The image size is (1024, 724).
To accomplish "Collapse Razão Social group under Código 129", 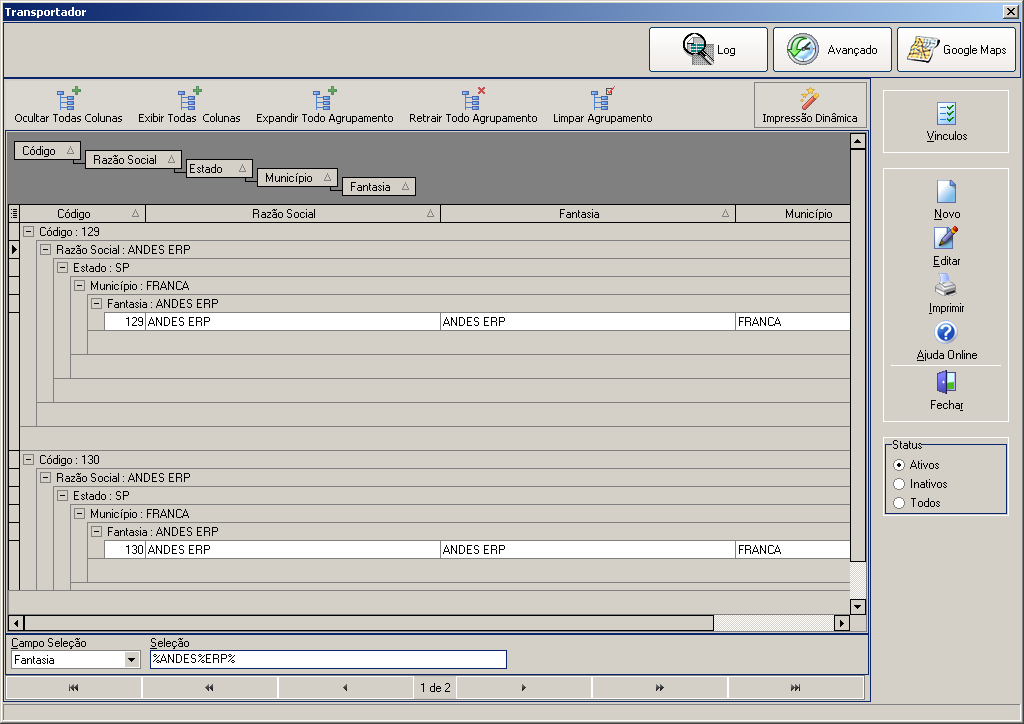I will [x=46, y=249].
